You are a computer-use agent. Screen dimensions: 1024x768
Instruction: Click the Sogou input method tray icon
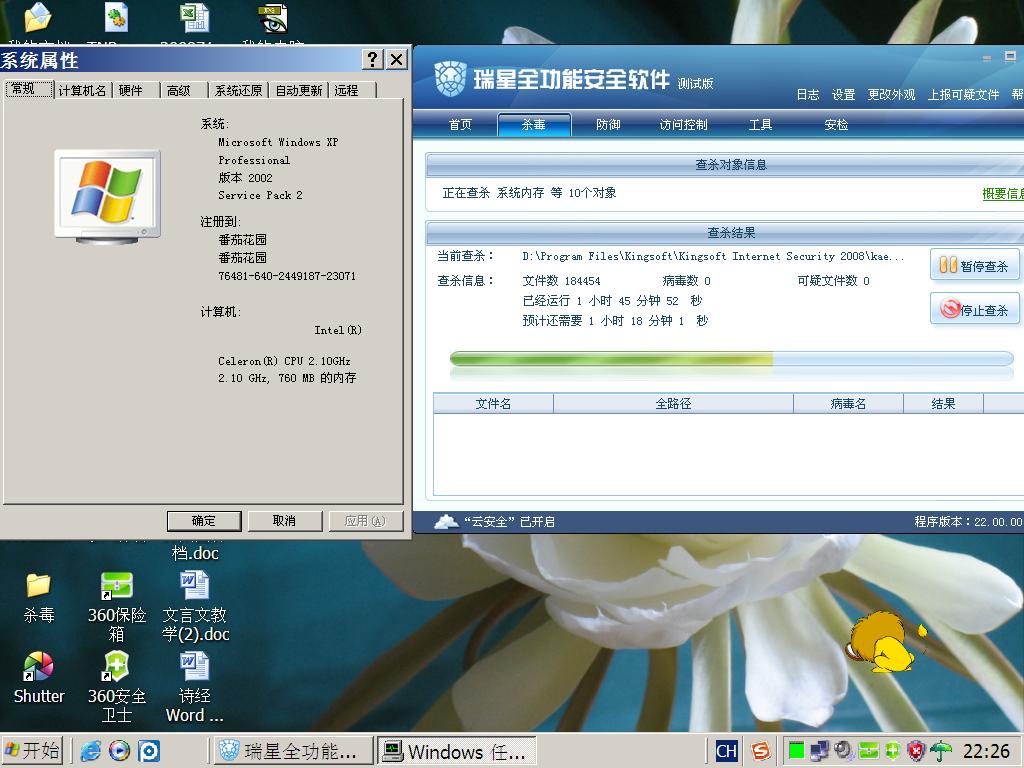tap(760, 751)
